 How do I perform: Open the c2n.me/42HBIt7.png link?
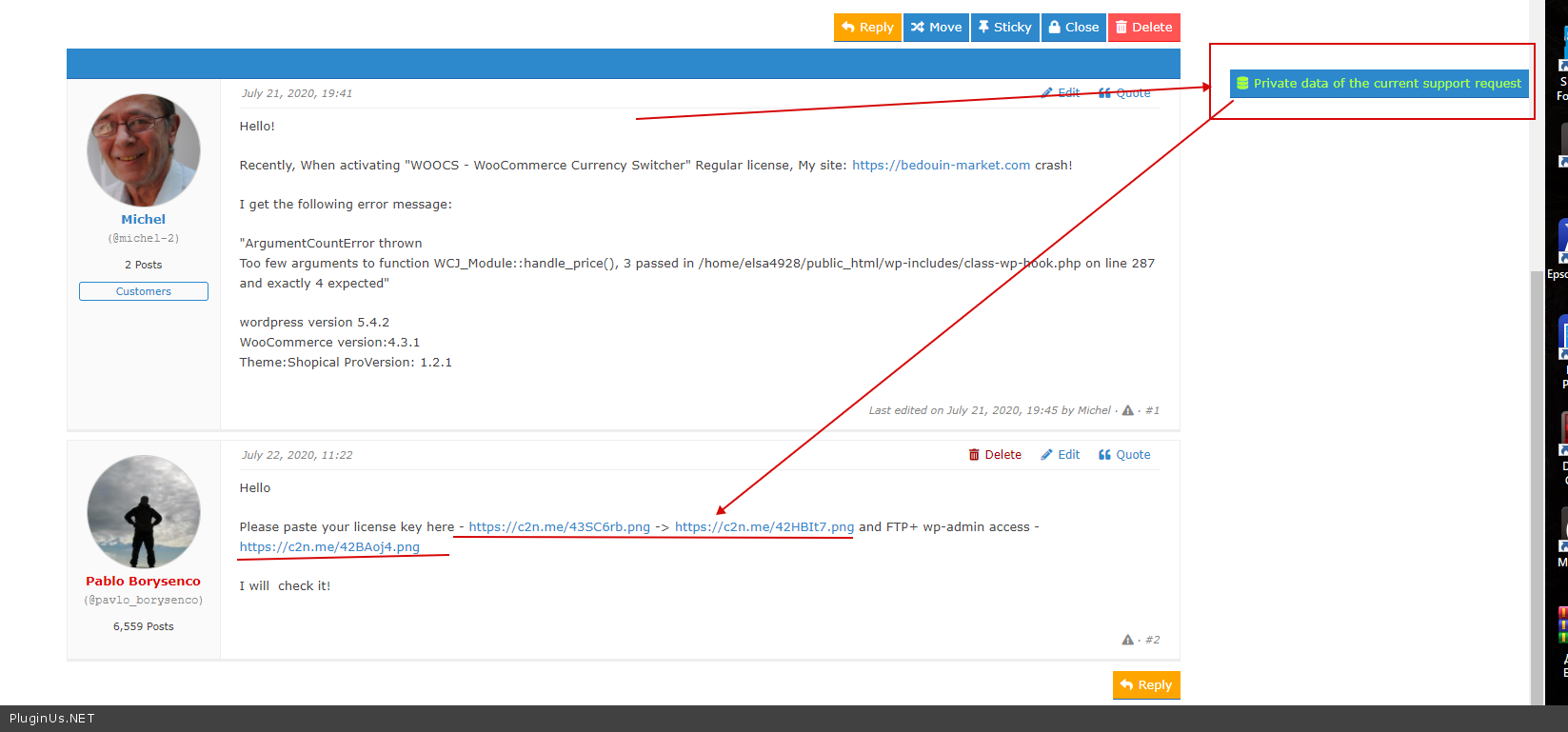764,527
